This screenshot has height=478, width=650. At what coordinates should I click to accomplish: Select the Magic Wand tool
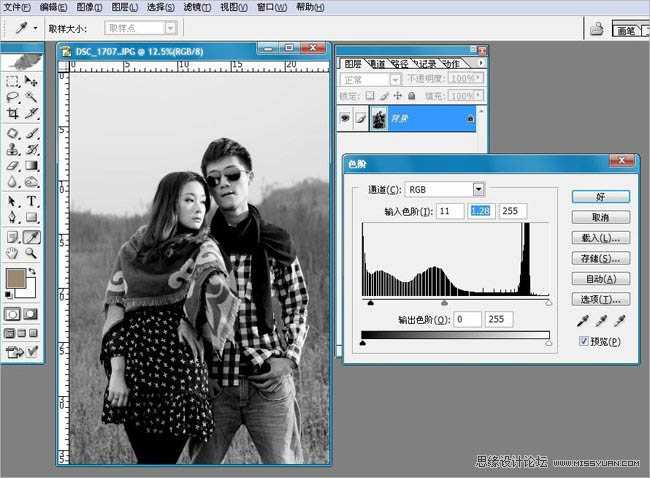click(31, 97)
